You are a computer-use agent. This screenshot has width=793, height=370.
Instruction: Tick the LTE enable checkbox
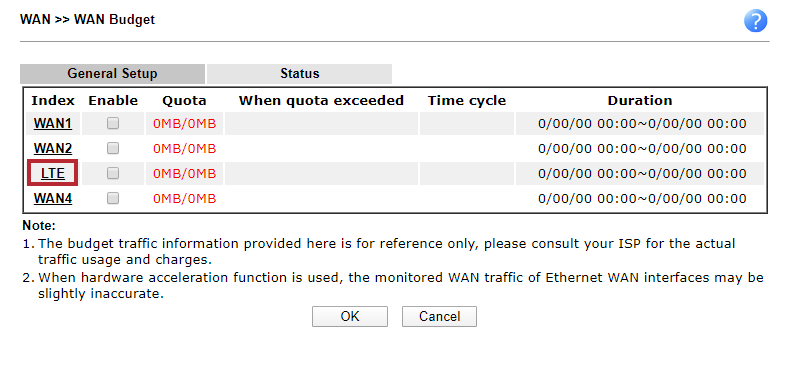(113, 173)
